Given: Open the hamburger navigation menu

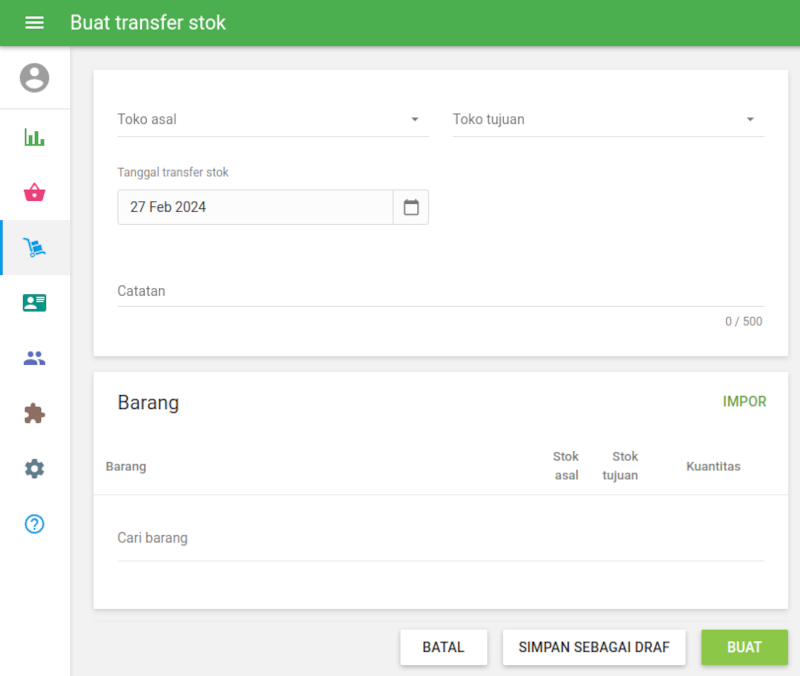Looking at the screenshot, I should (x=34, y=22).
